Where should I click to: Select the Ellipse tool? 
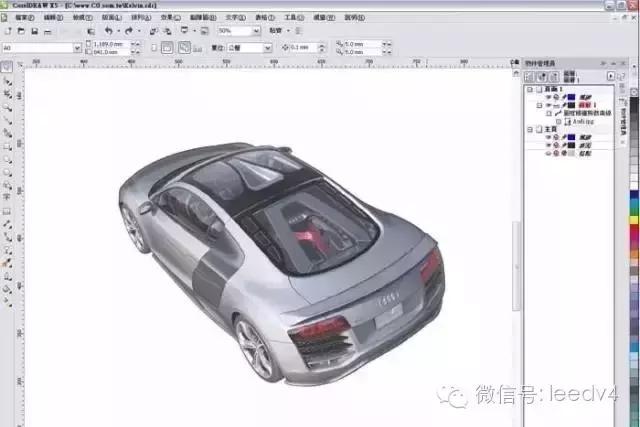click(x=7, y=159)
